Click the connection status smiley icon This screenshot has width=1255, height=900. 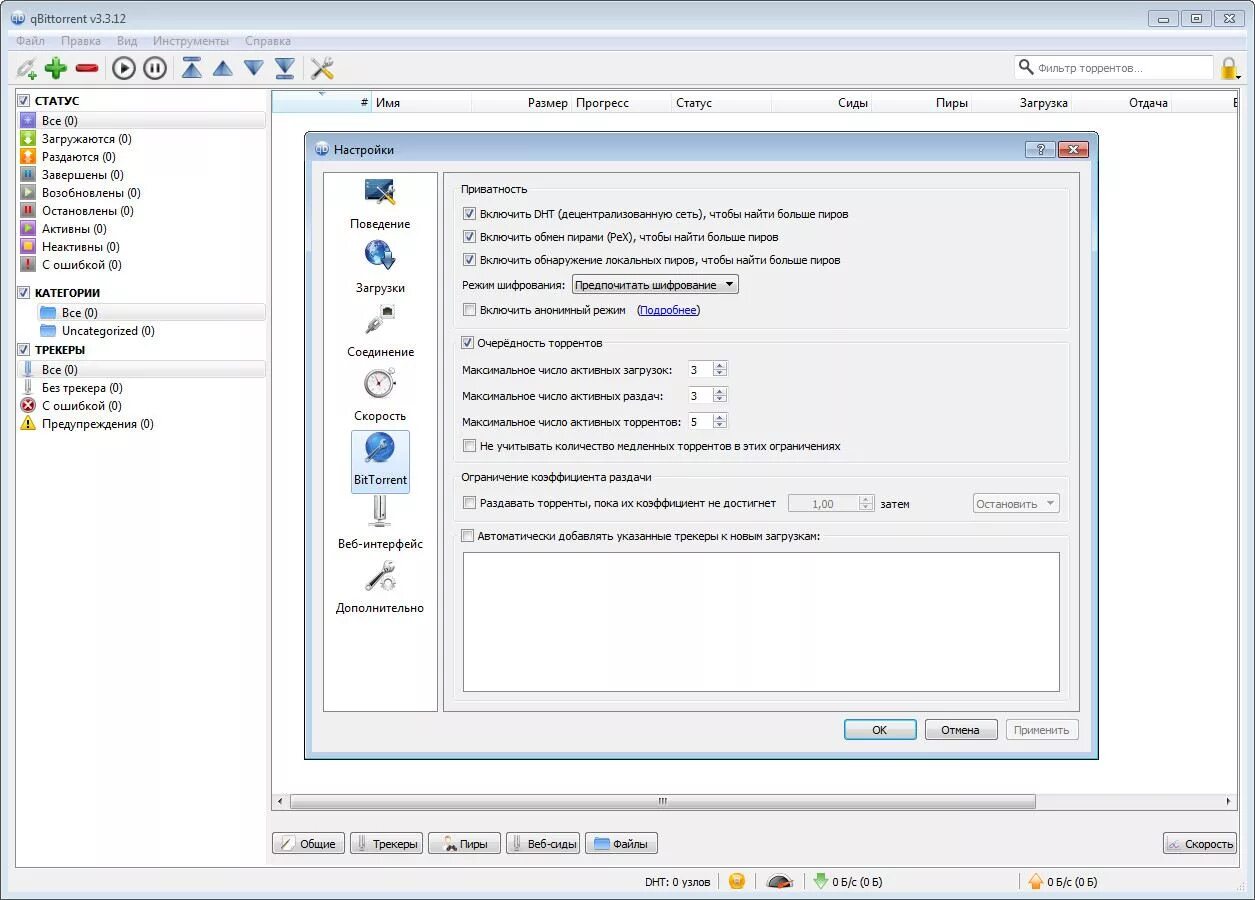tap(737, 881)
